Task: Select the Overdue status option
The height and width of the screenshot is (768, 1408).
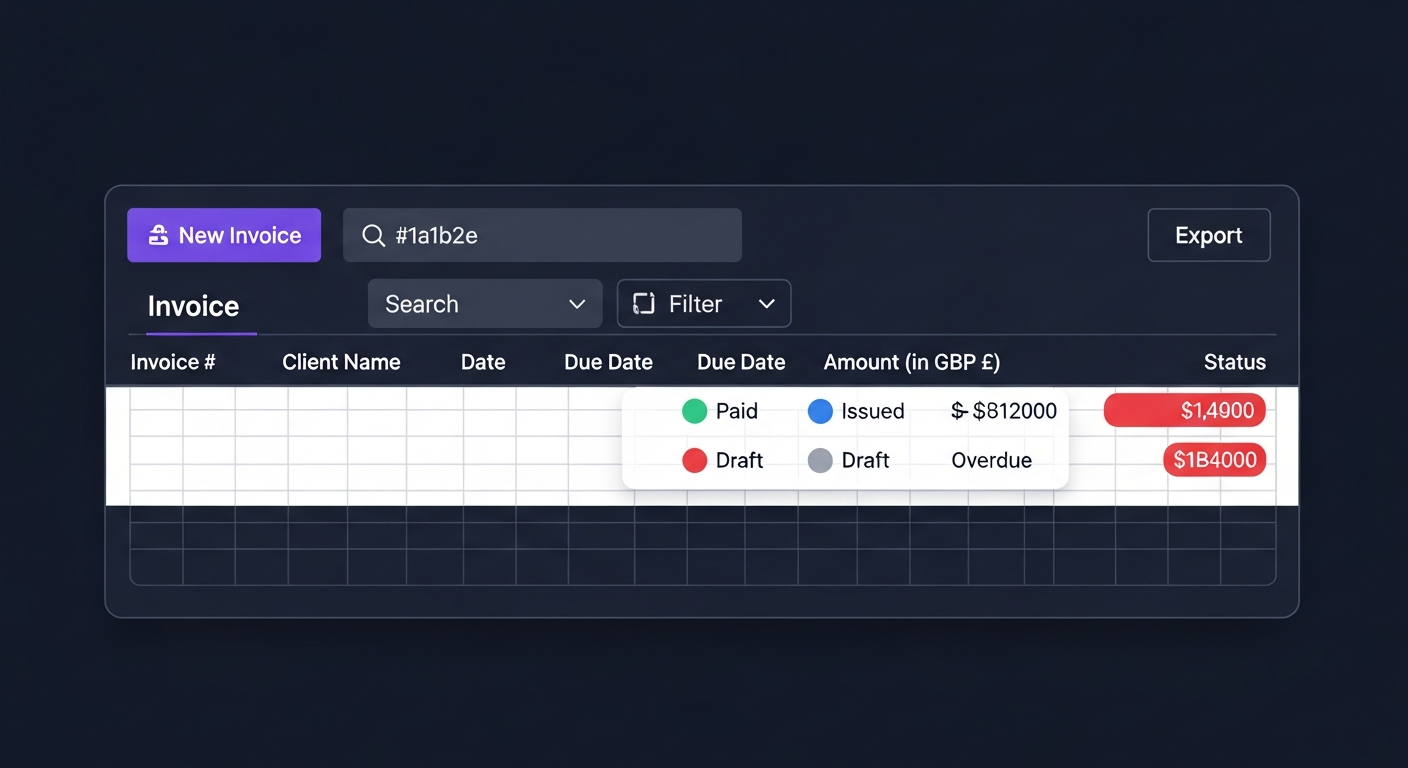Action: coord(991,460)
